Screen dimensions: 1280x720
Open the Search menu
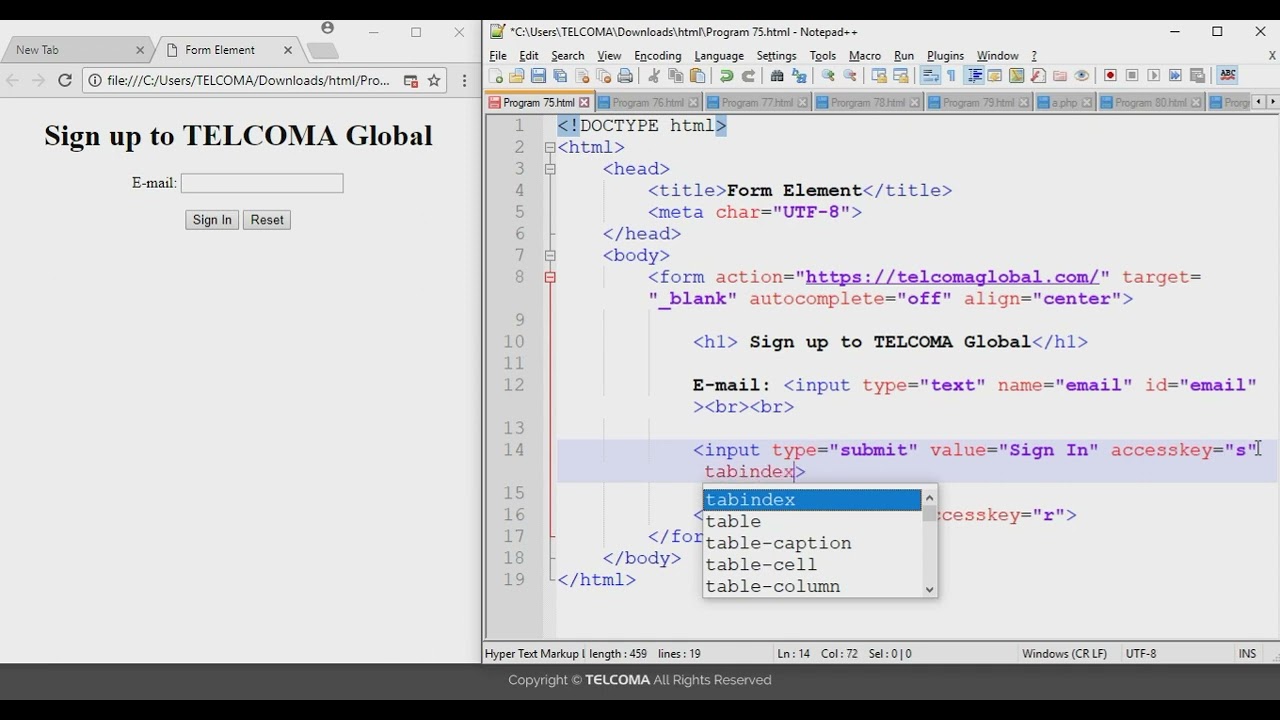(567, 56)
